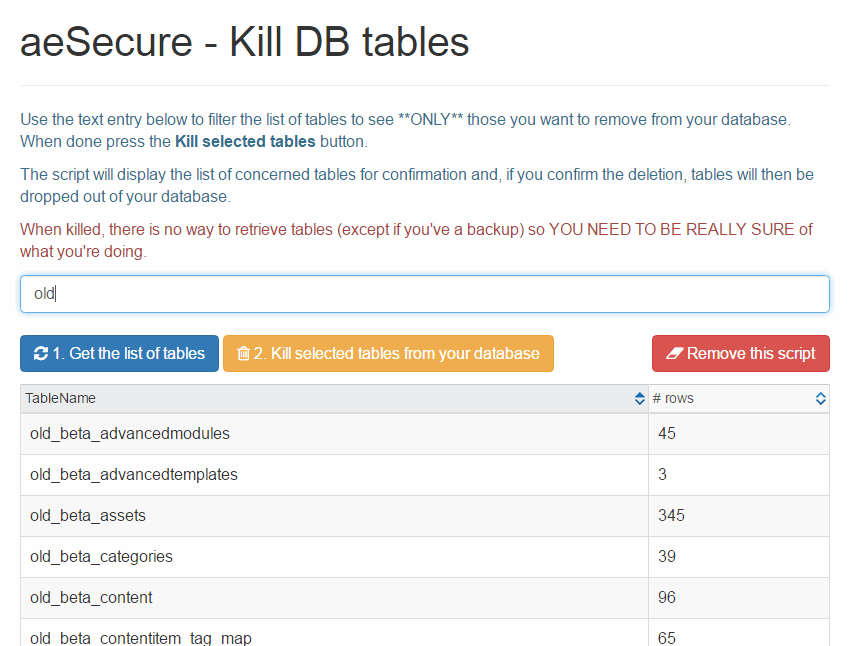Click the red warning about no way to retrieve tables

click(x=416, y=241)
